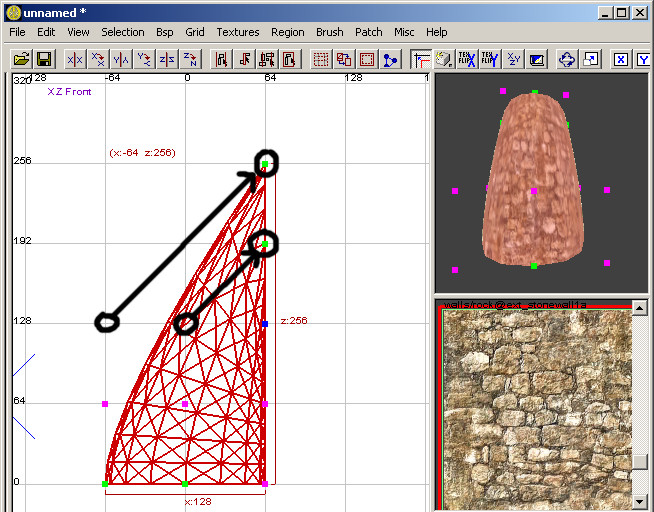Open the Brush menu
The width and height of the screenshot is (654, 512).
pos(330,32)
